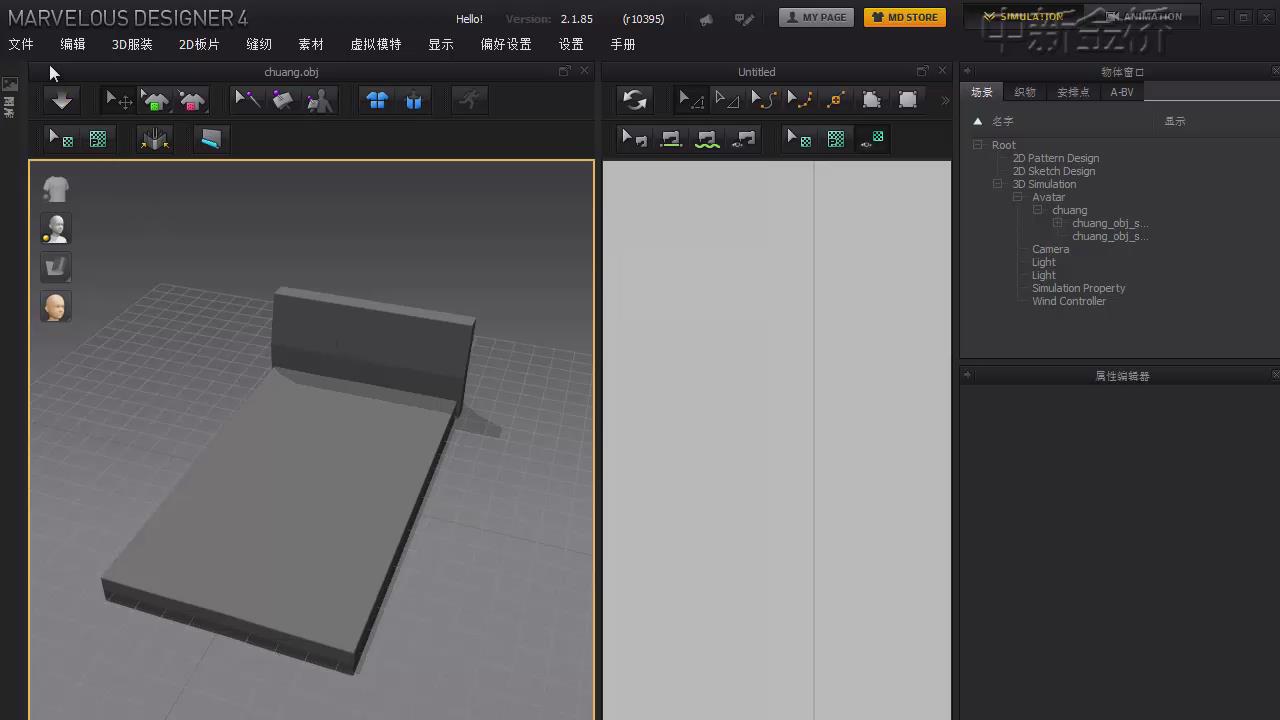This screenshot has height=720, width=1280.
Task: Open the 编辑 menu
Action: click(73, 44)
